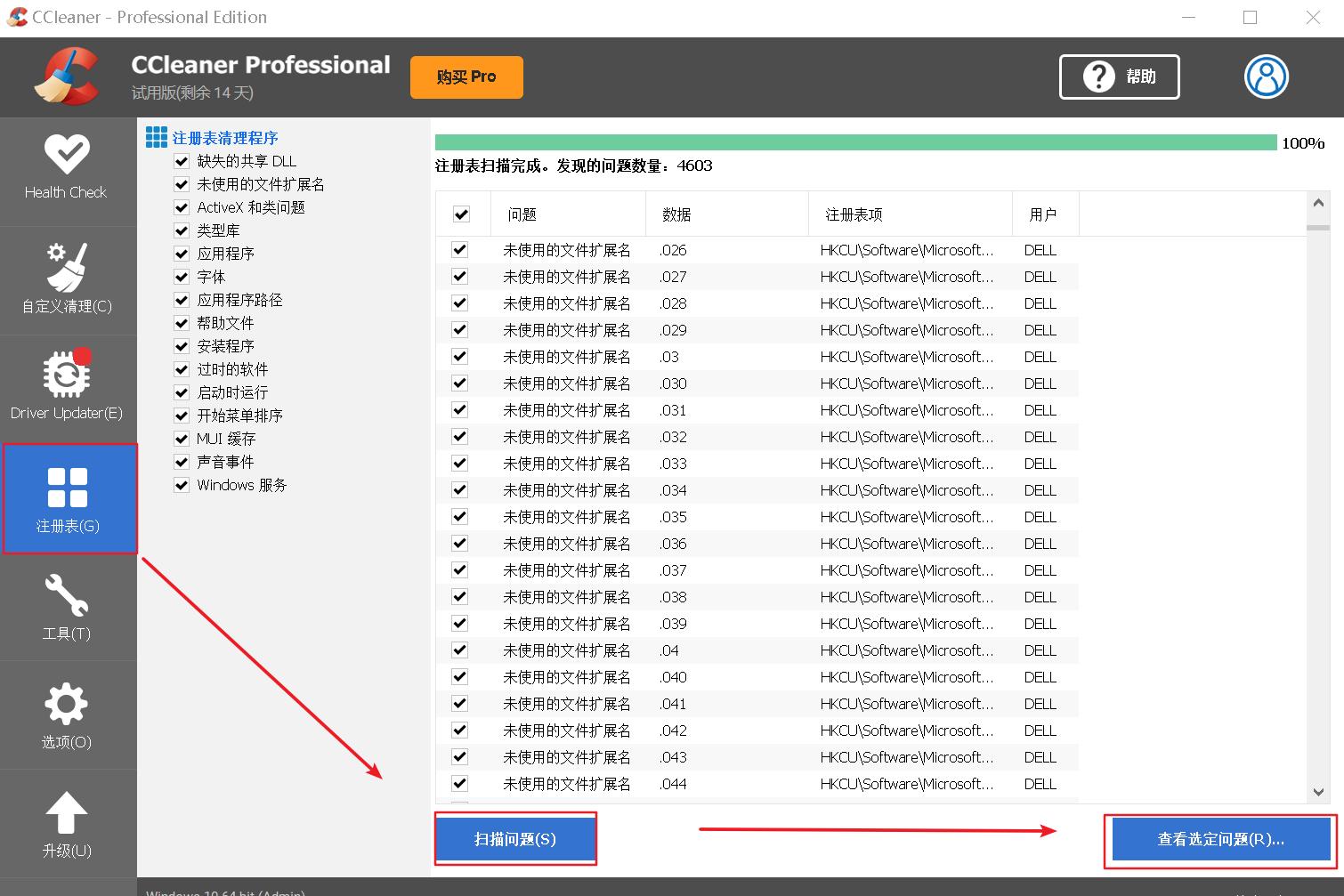Toggle the select-all checkbox in table header
This screenshot has height=896, width=1344.
(461, 214)
